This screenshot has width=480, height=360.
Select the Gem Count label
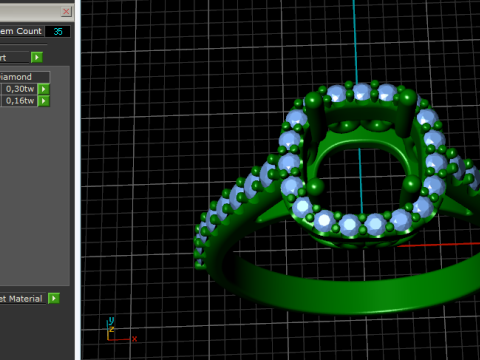(x=21, y=31)
